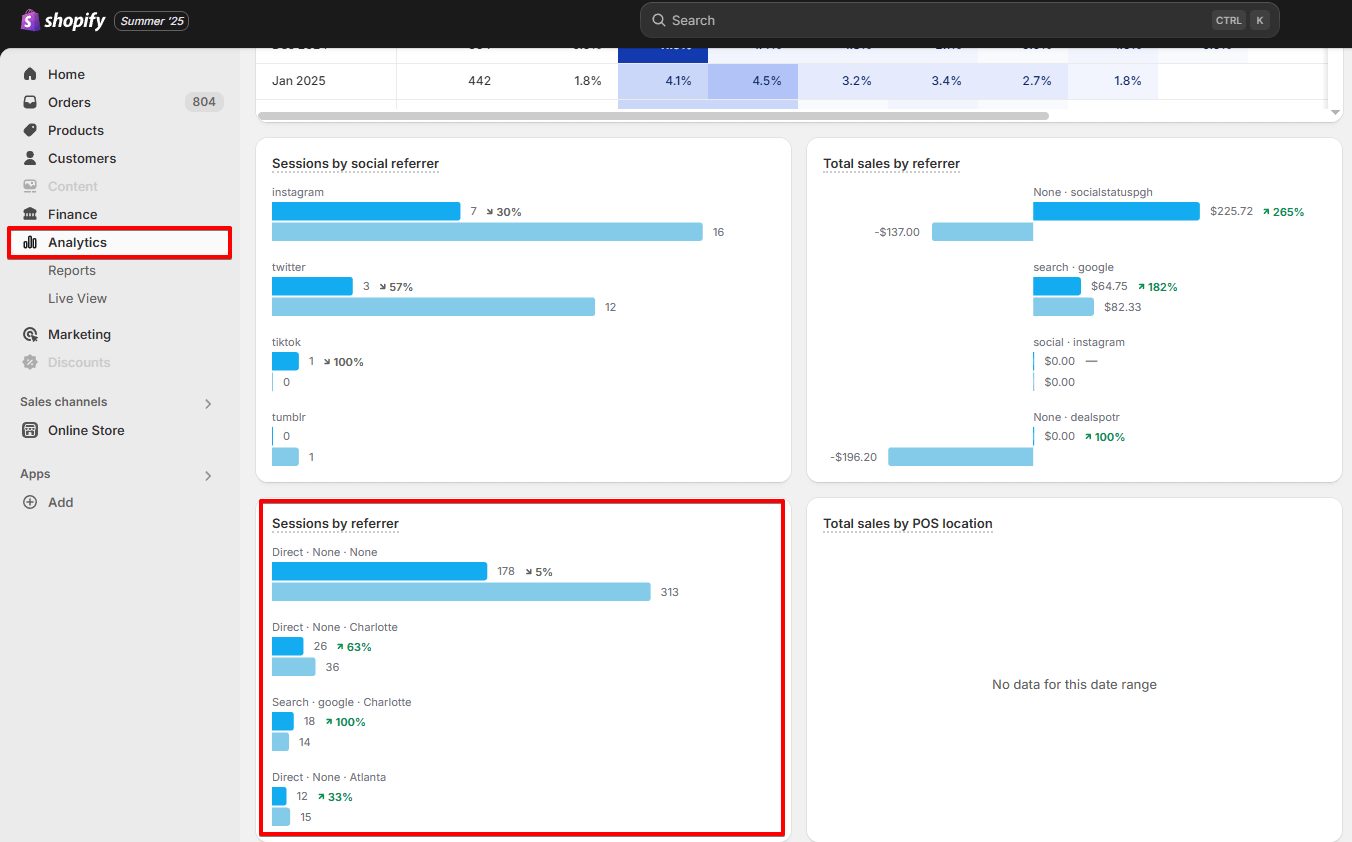
Task: Open Live View in sidebar
Action: coord(77,298)
